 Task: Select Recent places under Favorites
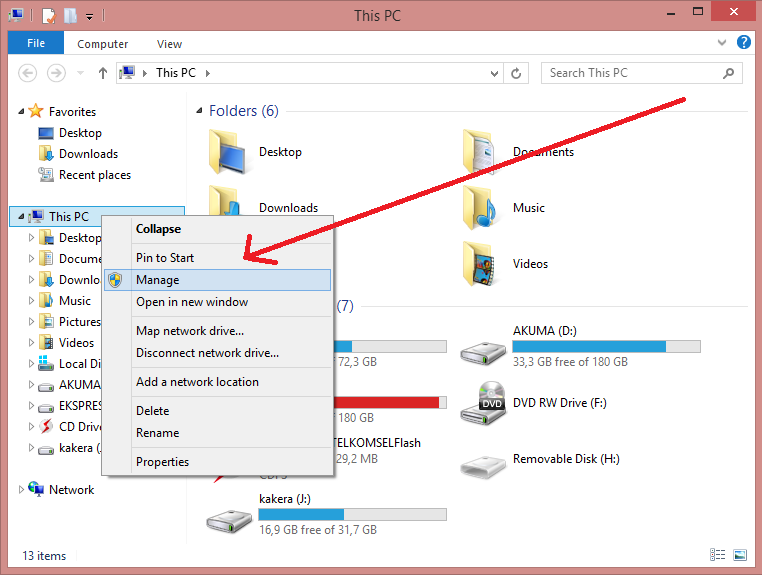point(95,175)
